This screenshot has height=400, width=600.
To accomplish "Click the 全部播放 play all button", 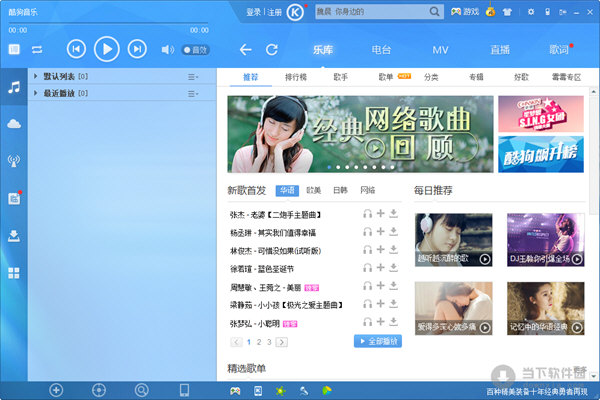I will pos(378,341).
